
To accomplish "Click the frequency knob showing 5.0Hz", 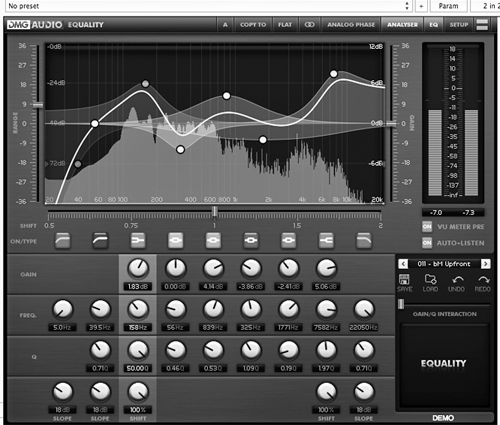I will pos(63,309).
